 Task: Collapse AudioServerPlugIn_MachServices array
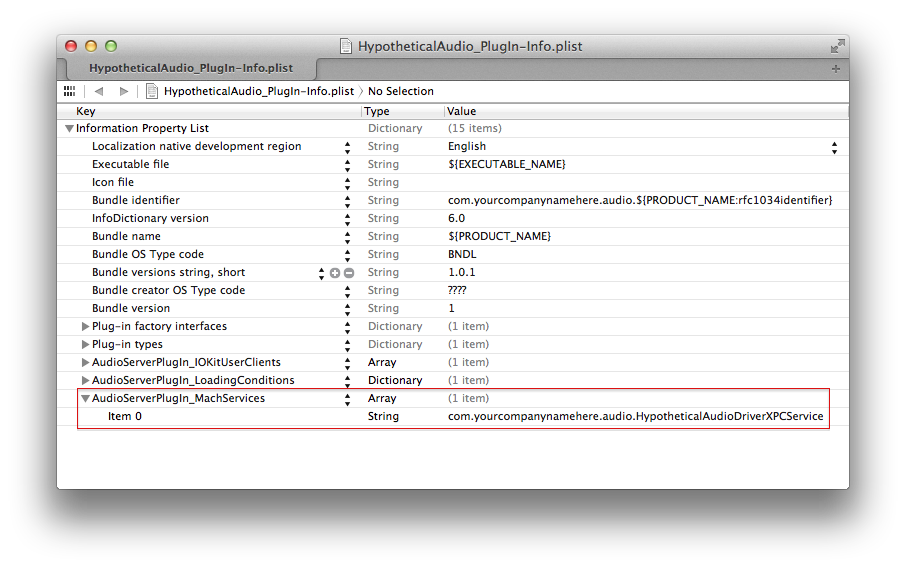[x=85, y=399]
